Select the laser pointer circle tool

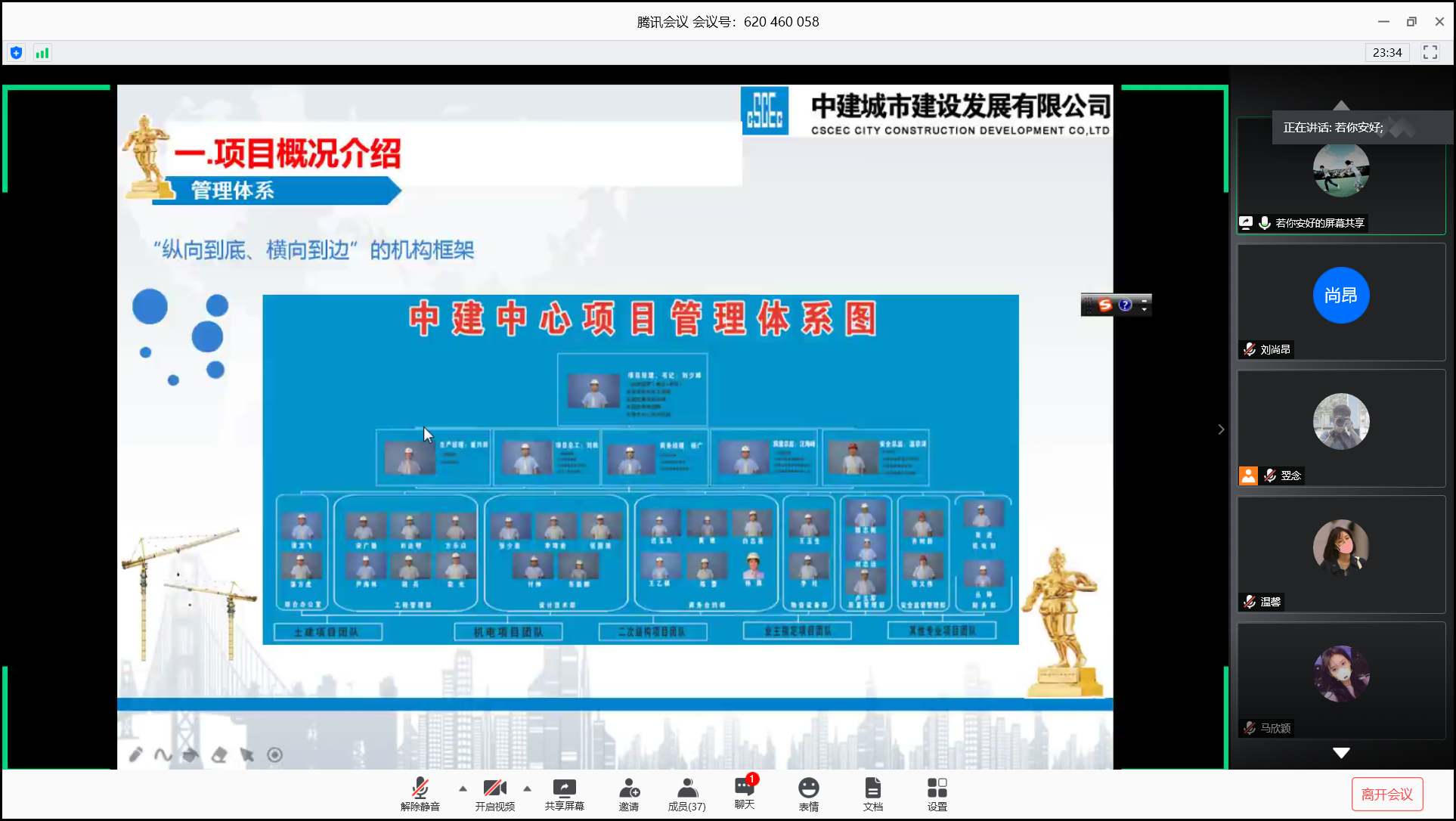point(275,754)
